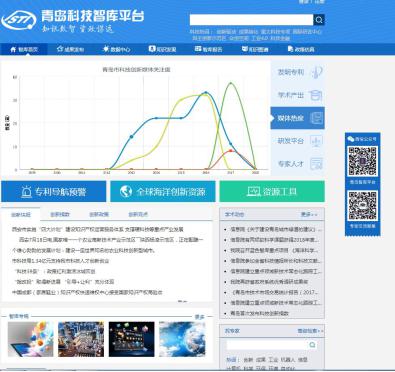Click the STI platform logo

click(19, 20)
